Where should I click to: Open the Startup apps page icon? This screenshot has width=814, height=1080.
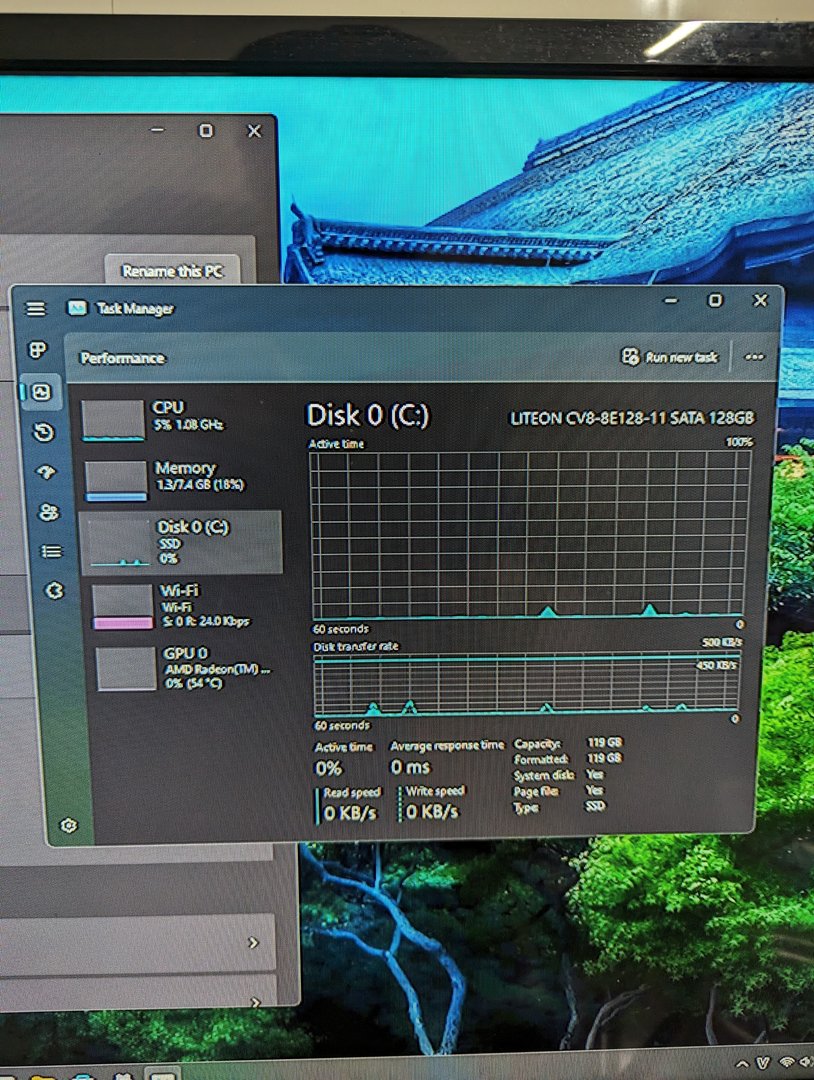coord(46,472)
